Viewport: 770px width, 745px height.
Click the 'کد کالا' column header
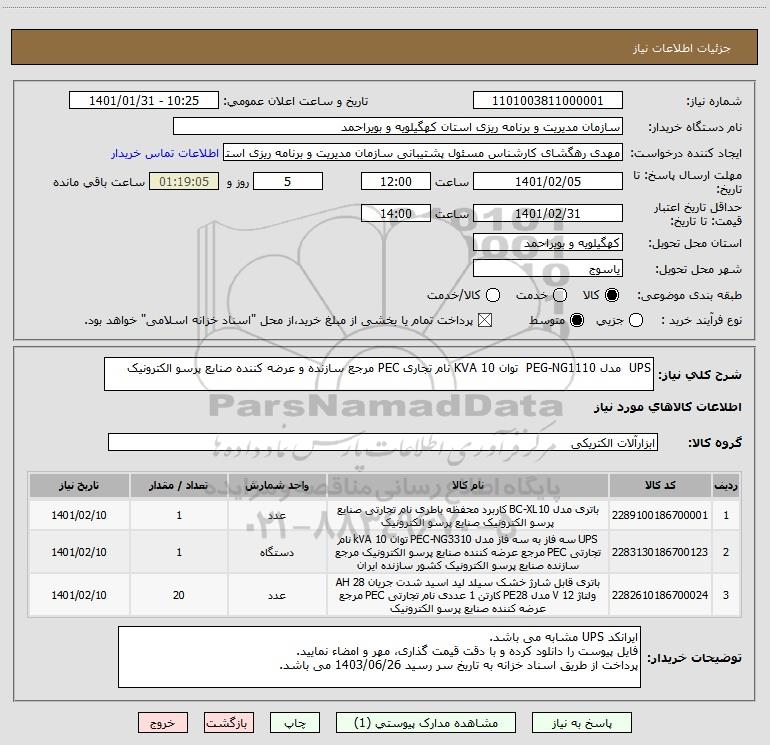coord(660,486)
